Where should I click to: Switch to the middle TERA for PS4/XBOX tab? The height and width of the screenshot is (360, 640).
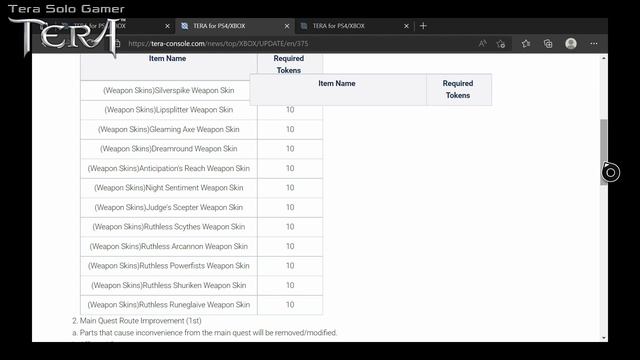(235, 26)
